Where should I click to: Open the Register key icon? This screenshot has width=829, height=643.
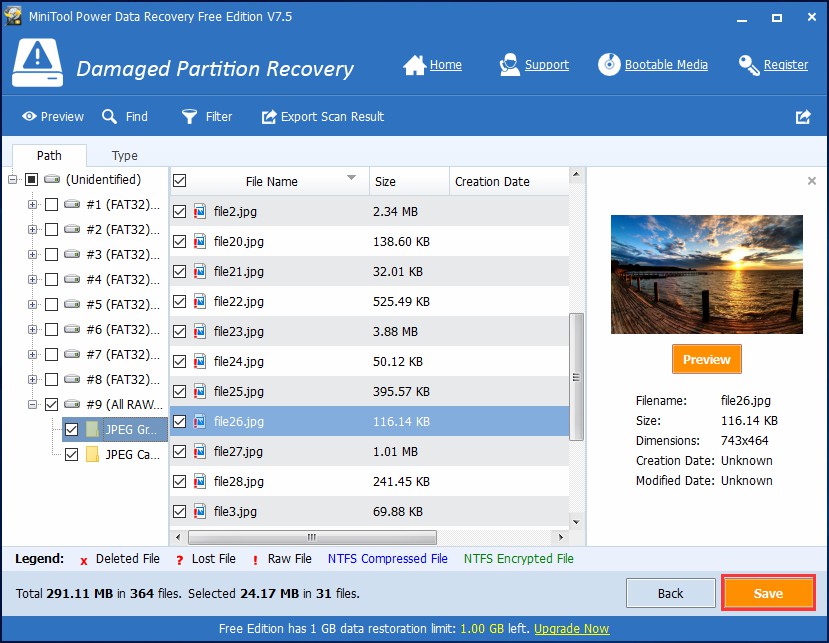(749, 64)
